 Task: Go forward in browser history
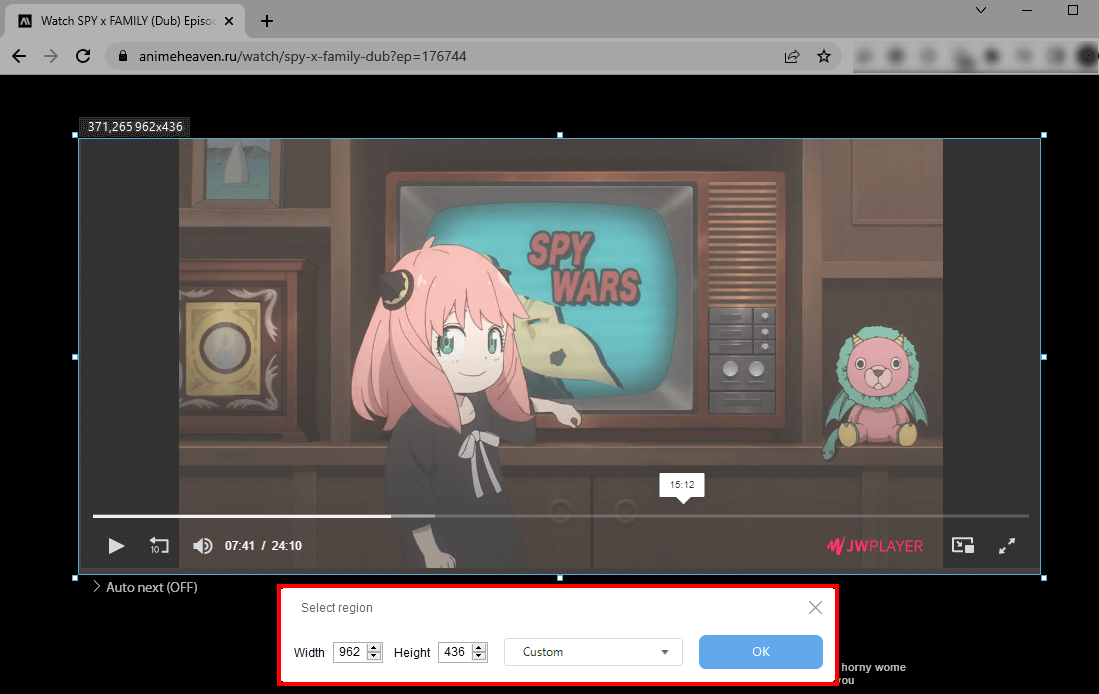click(51, 56)
